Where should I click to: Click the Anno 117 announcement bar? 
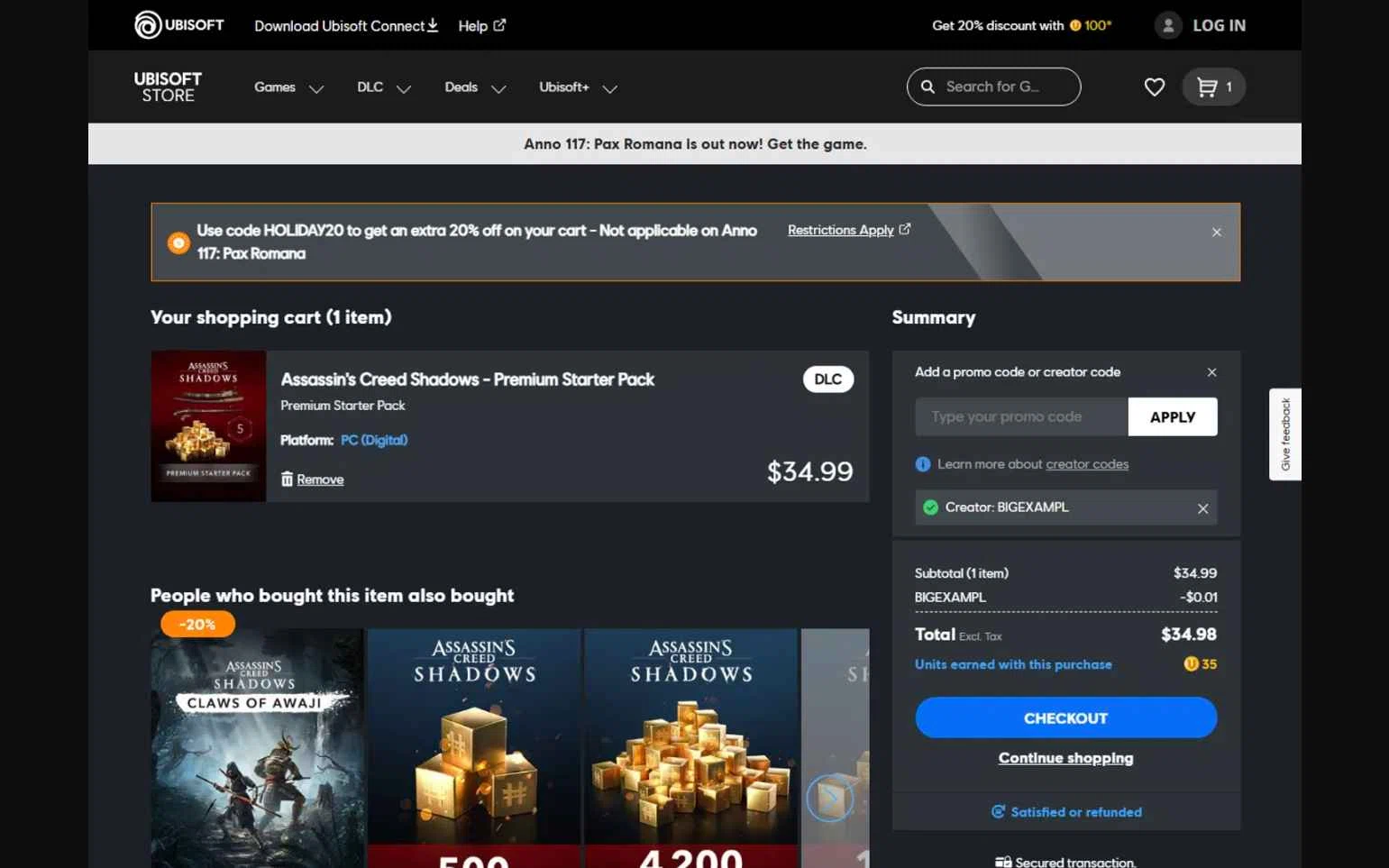coord(695,143)
